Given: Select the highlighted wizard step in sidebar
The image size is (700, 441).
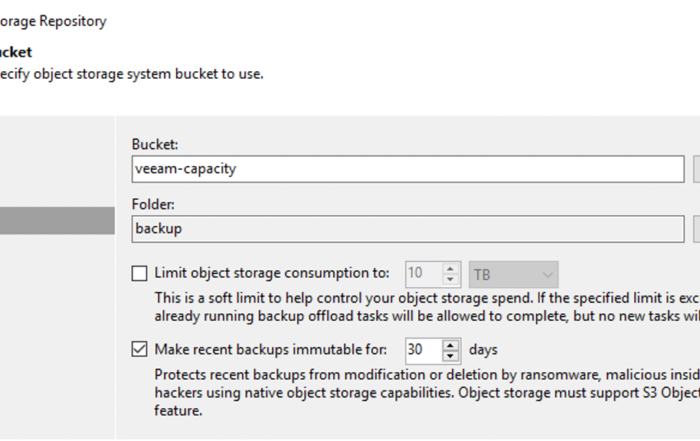Looking at the screenshot, I should point(57,220).
